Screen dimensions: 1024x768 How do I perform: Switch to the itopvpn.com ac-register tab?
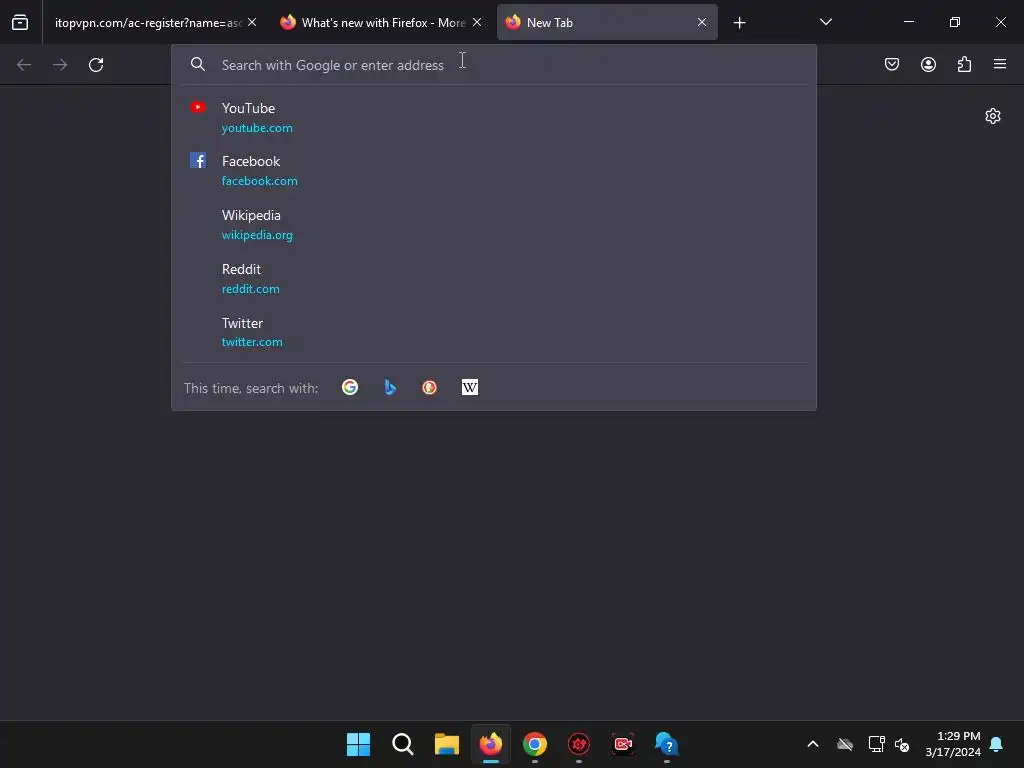(x=153, y=23)
